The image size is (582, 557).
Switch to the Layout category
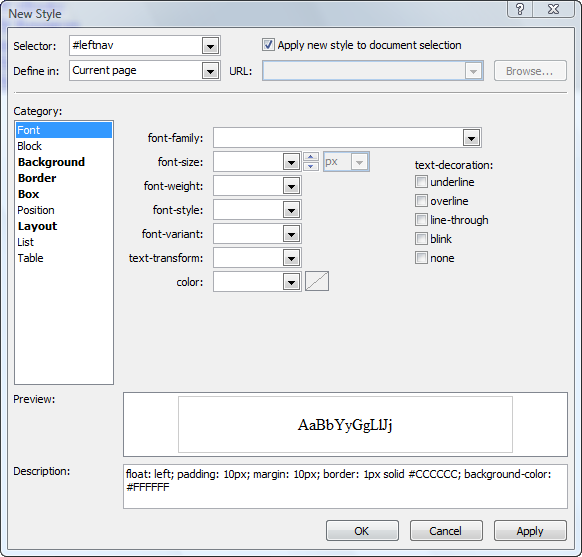(37, 226)
